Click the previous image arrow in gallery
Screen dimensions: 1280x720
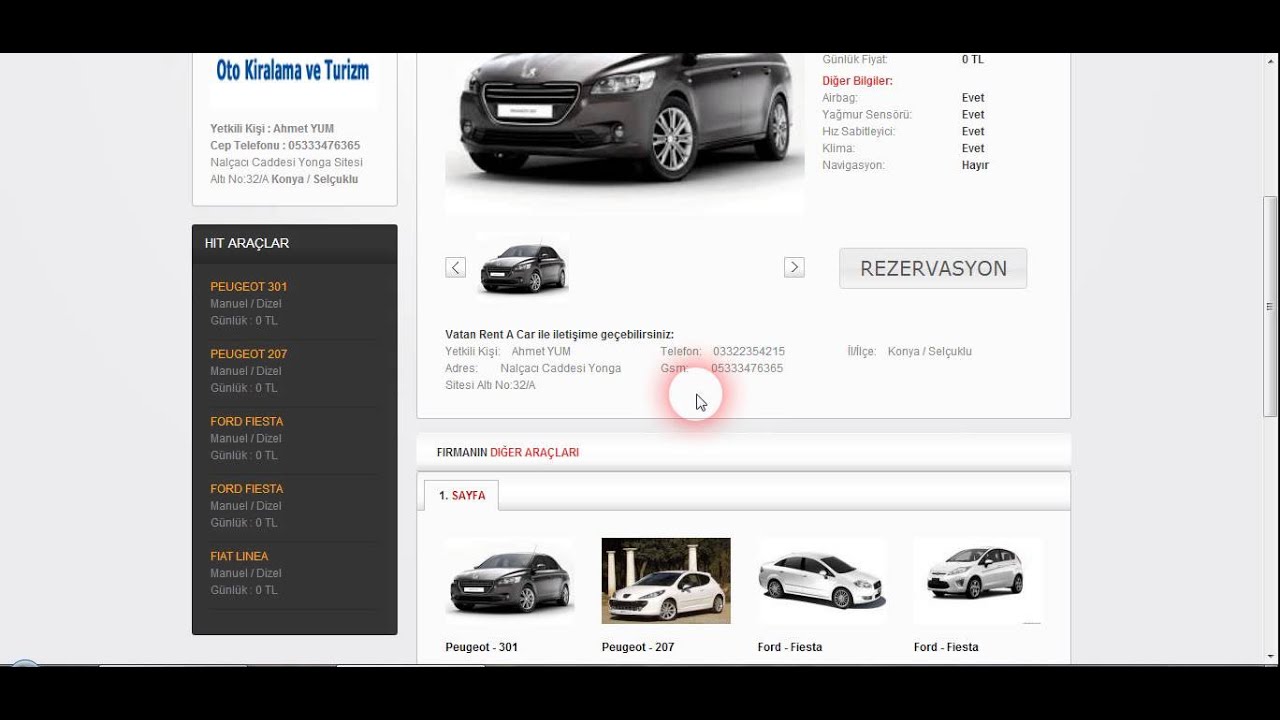pyautogui.click(x=455, y=267)
